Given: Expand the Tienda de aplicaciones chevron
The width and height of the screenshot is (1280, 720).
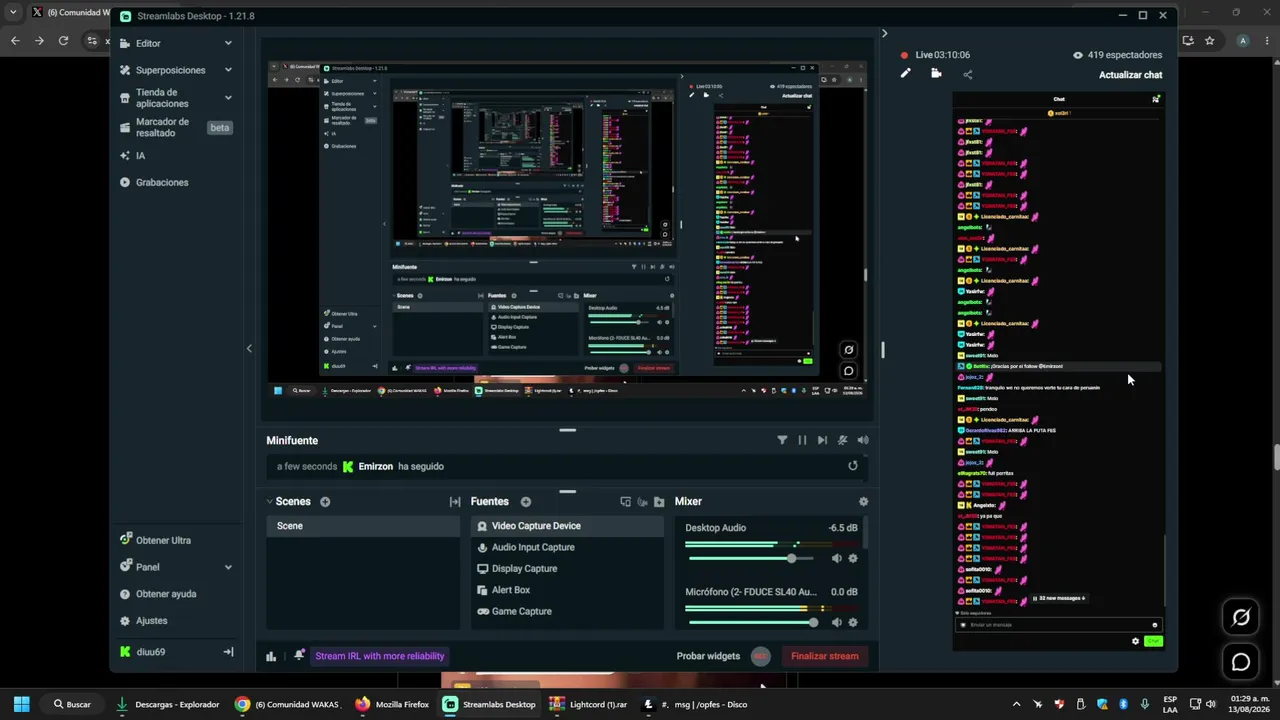Looking at the screenshot, I should point(228,98).
